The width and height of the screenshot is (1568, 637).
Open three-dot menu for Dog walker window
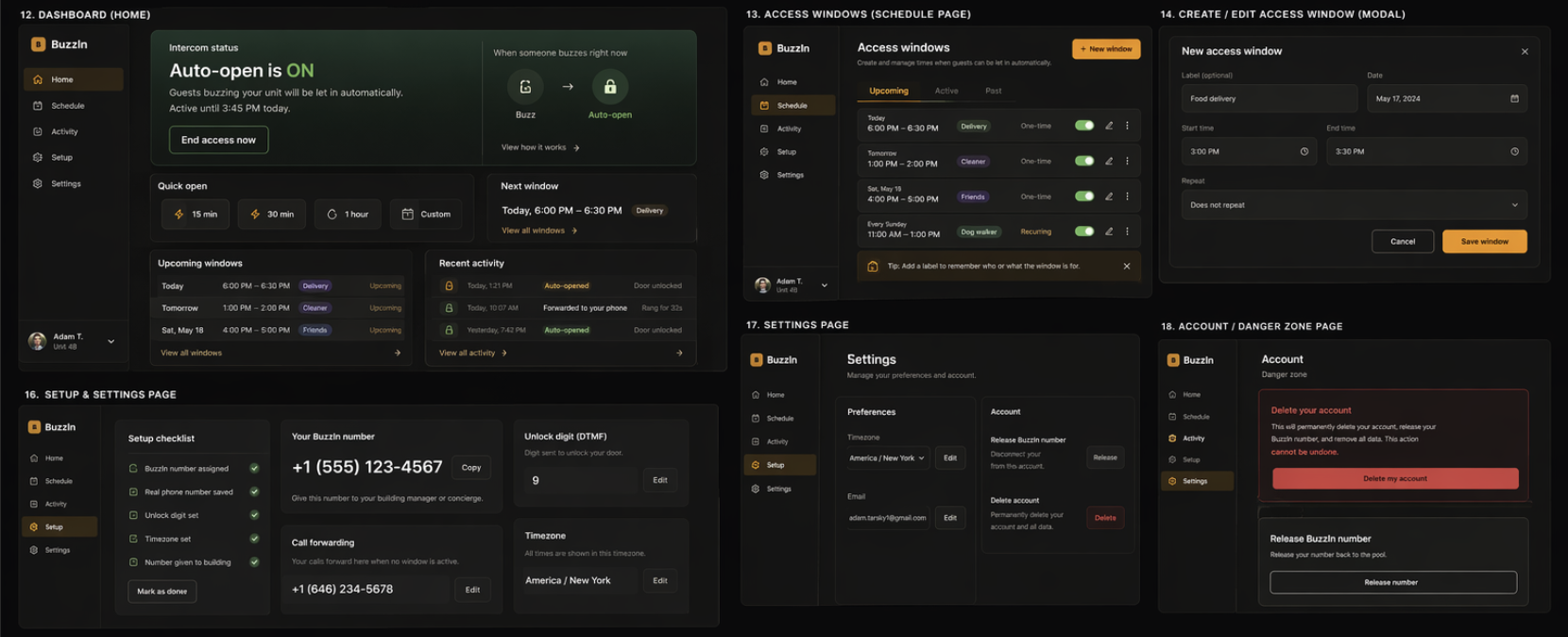[x=1127, y=232]
